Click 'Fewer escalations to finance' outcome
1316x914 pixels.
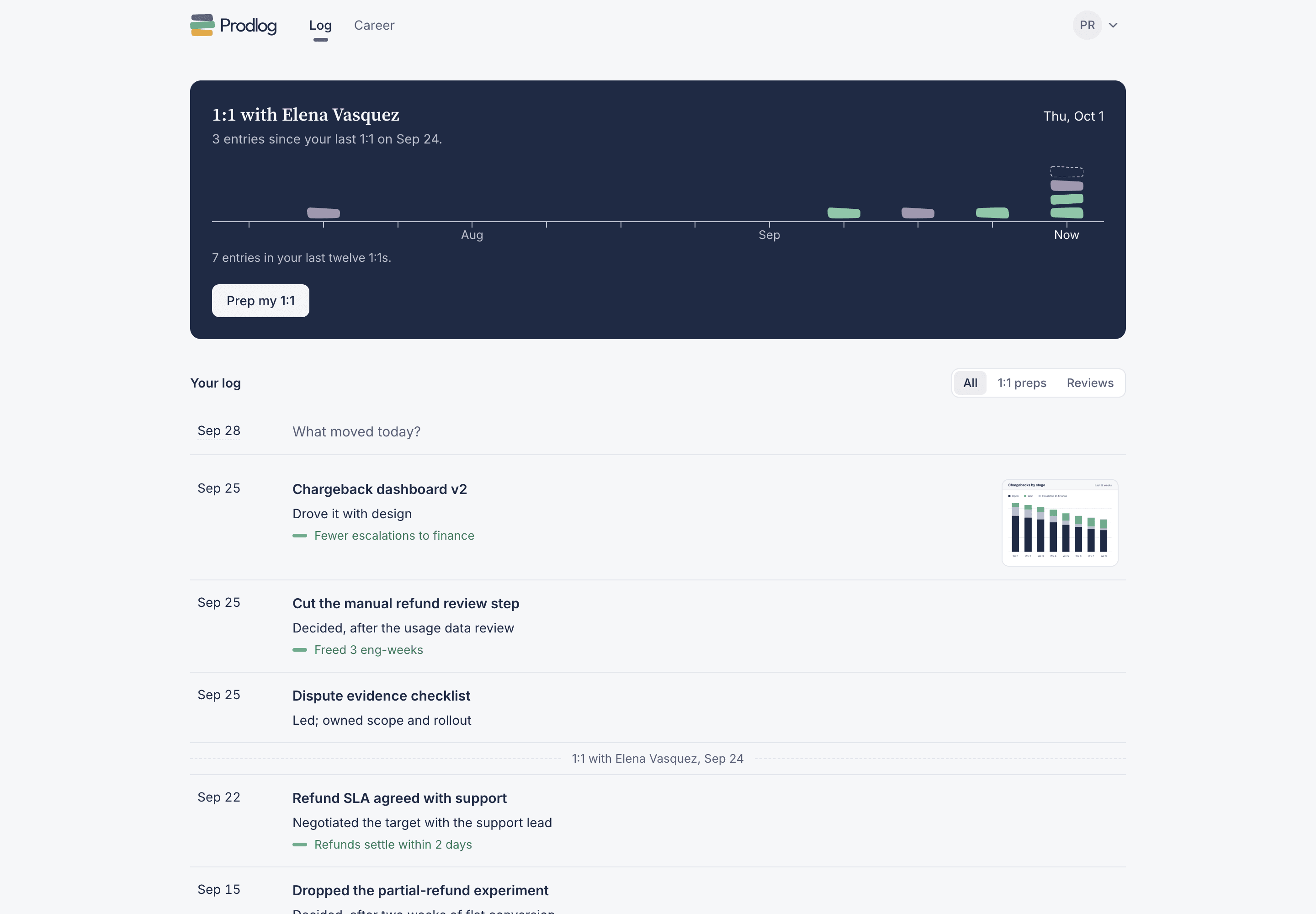click(x=394, y=536)
